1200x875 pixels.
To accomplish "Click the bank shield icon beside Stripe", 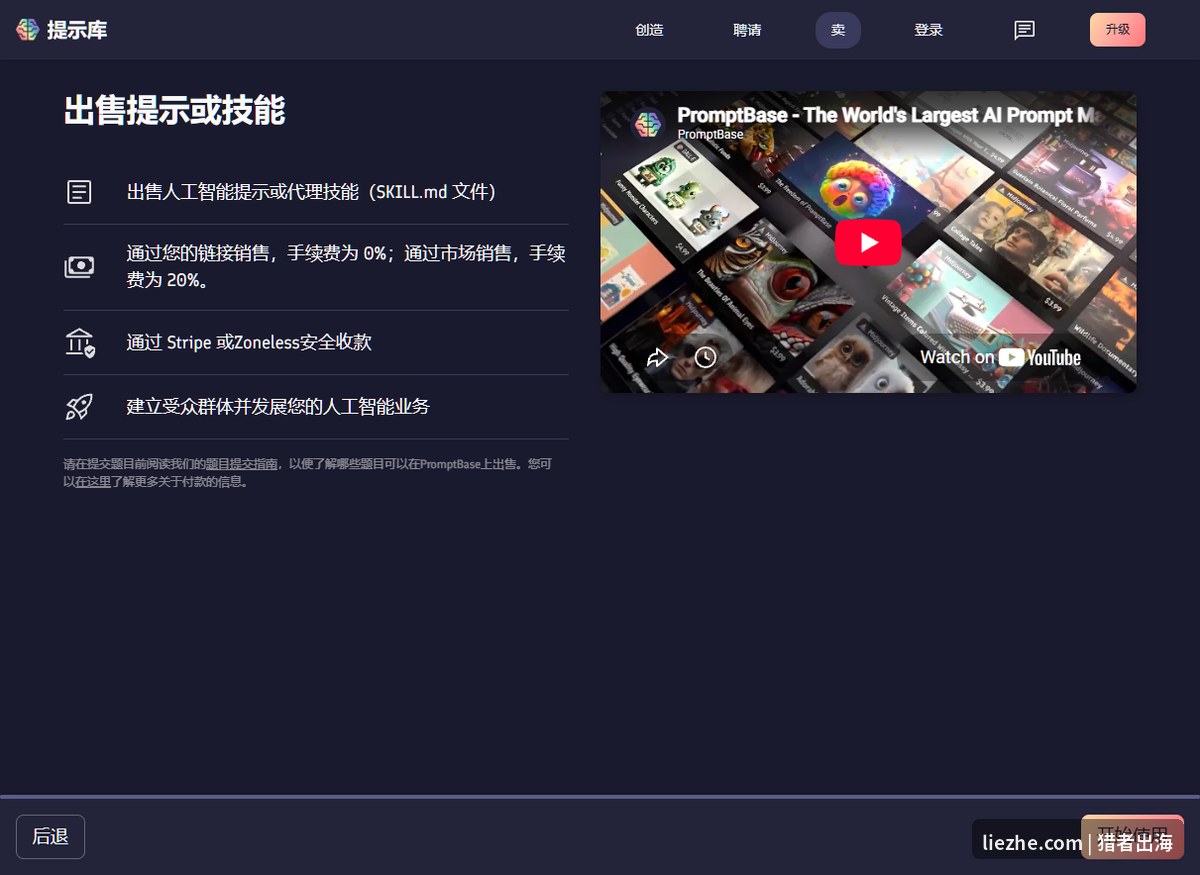I will tap(80, 342).
